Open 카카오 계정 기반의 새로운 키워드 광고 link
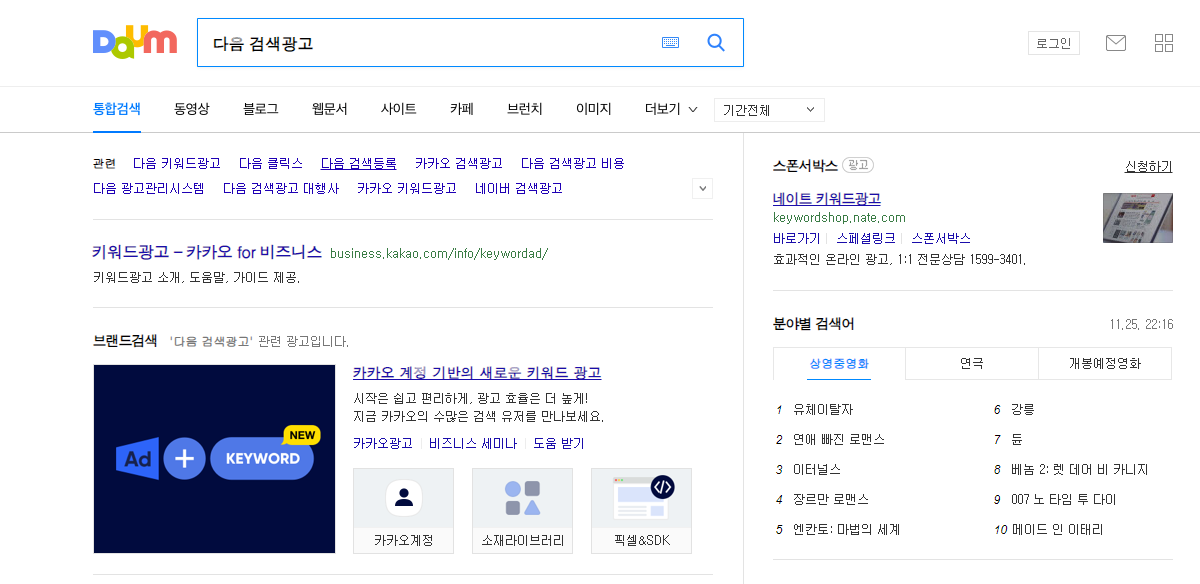 477,373
